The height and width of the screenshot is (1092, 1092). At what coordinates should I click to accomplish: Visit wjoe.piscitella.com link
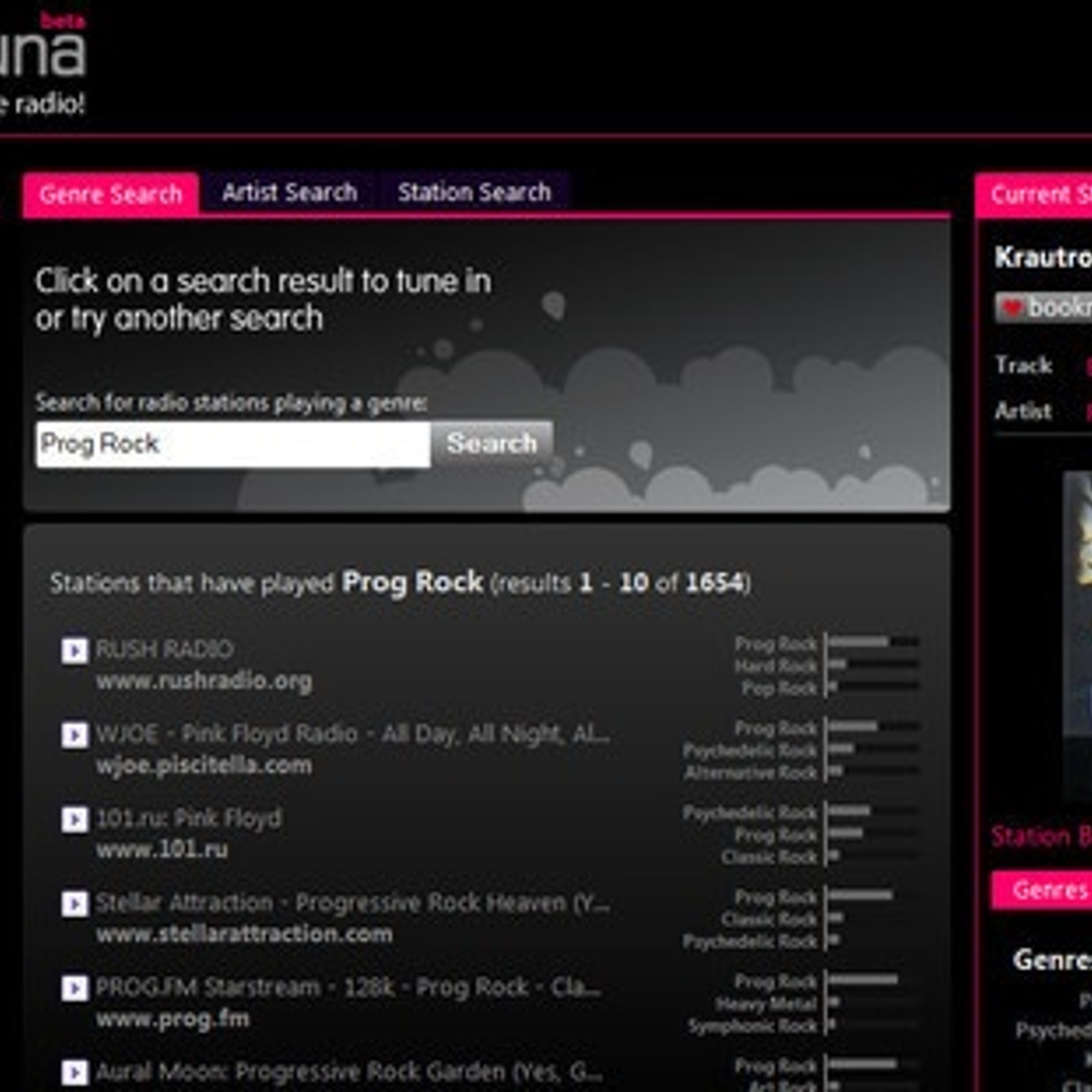coord(204,766)
